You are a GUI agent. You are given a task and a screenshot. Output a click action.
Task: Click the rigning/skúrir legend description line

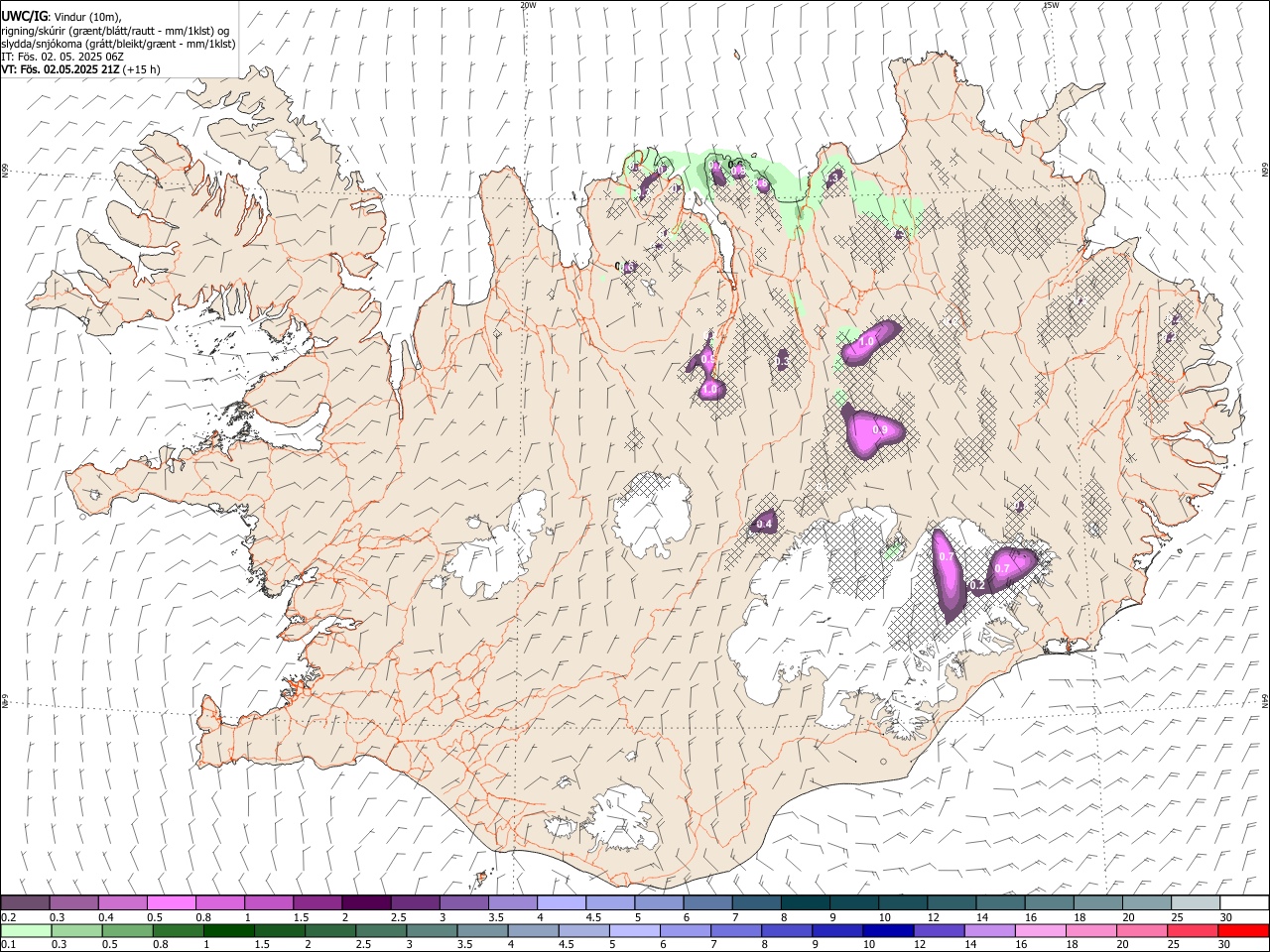pyautogui.click(x=115, y=31)
